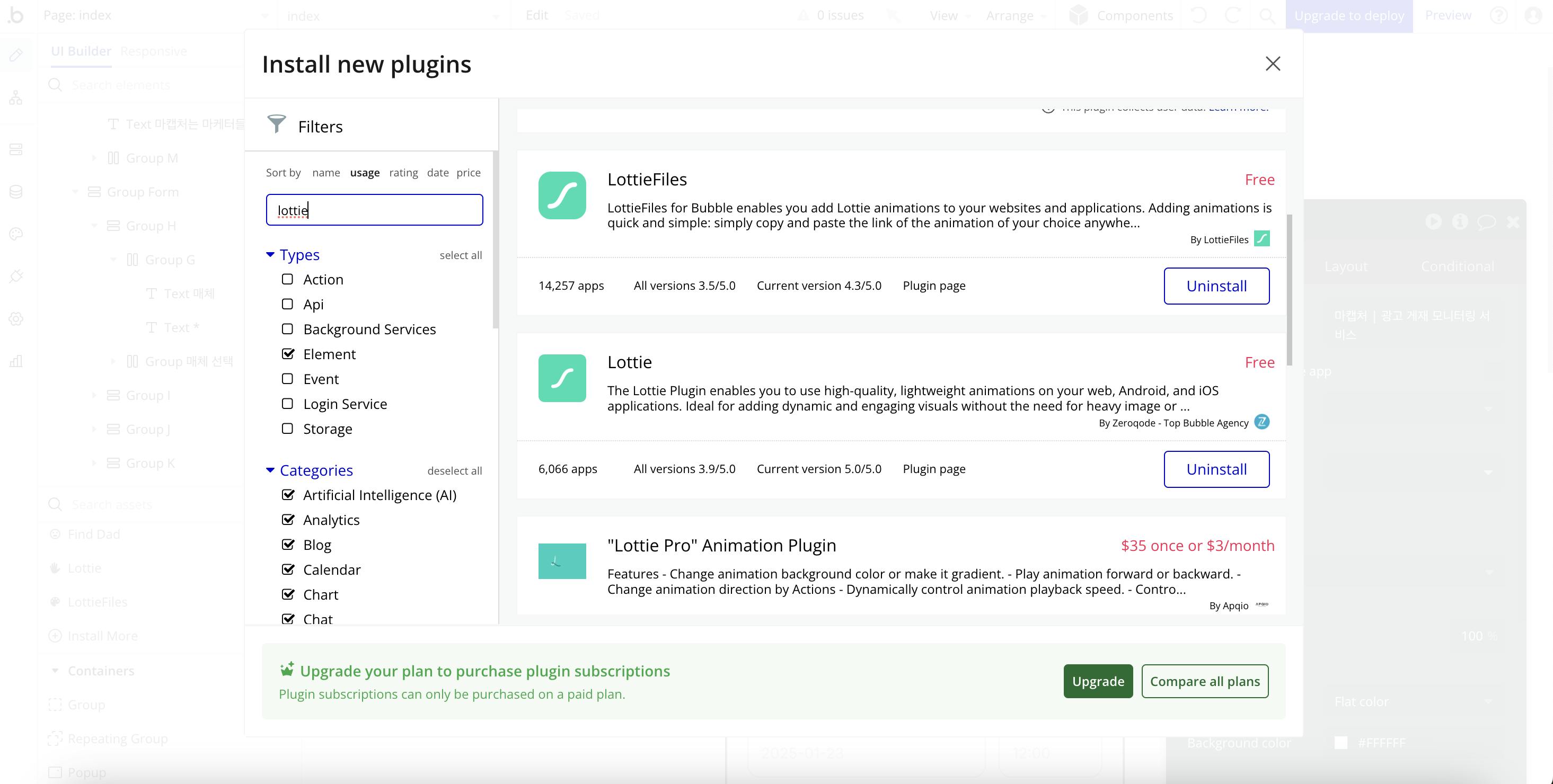This screenshot has width=1553, height=784.
Task: Sort plugins by date
Action: [x=438, y=172]
